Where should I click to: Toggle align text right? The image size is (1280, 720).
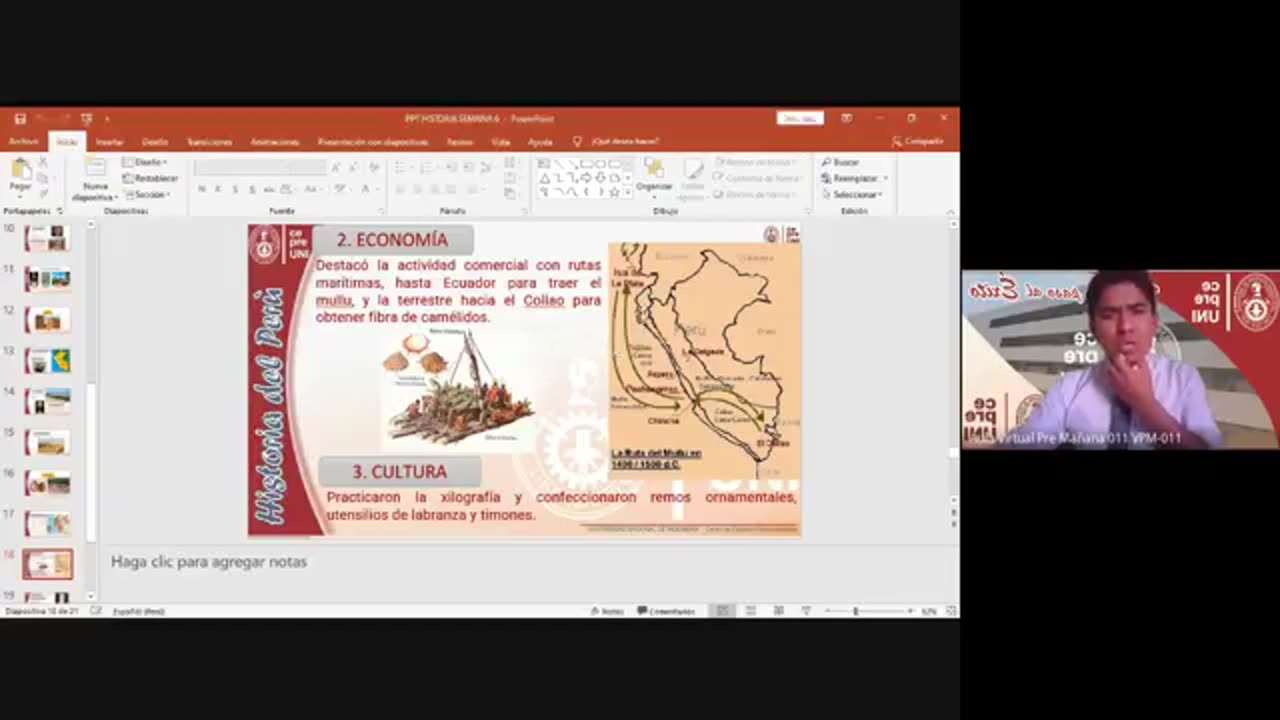click(x=434, y=189)
